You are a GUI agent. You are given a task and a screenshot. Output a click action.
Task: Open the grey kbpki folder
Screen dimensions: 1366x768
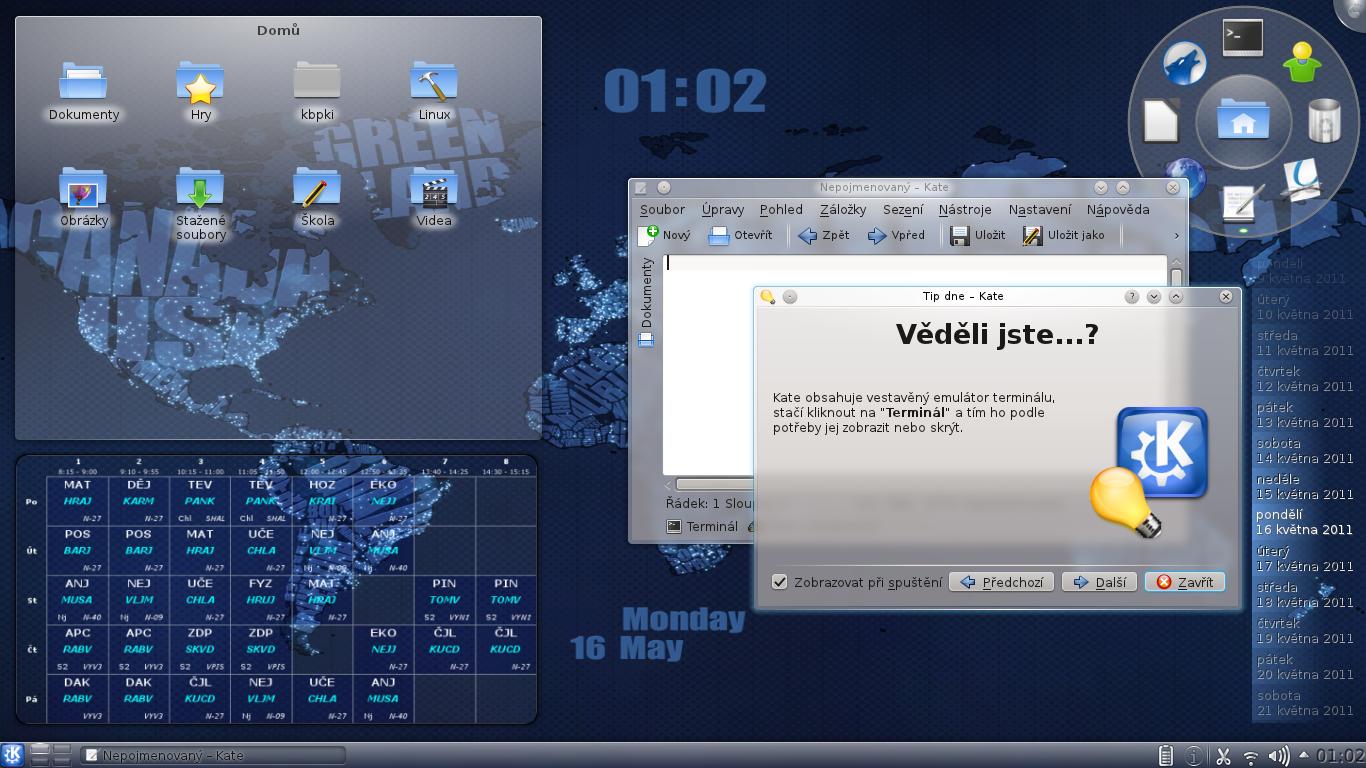(x=317, y=81)
